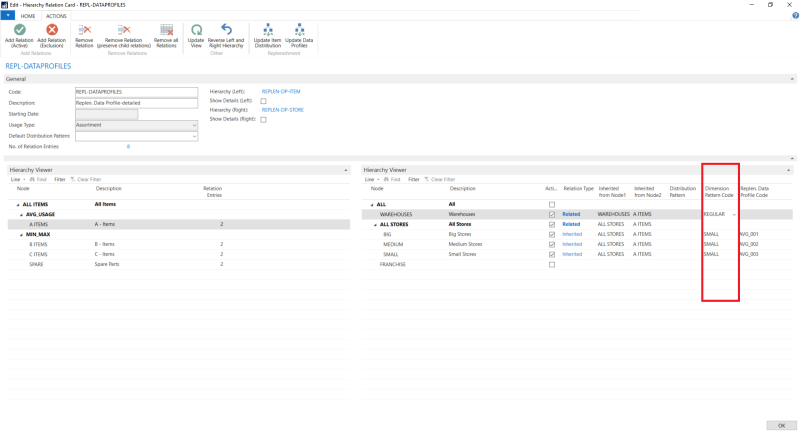Viewport: 800px width, 433px height.
Task: Toggle Active checkbox for ALL STORES row
Action: point(552,224)
